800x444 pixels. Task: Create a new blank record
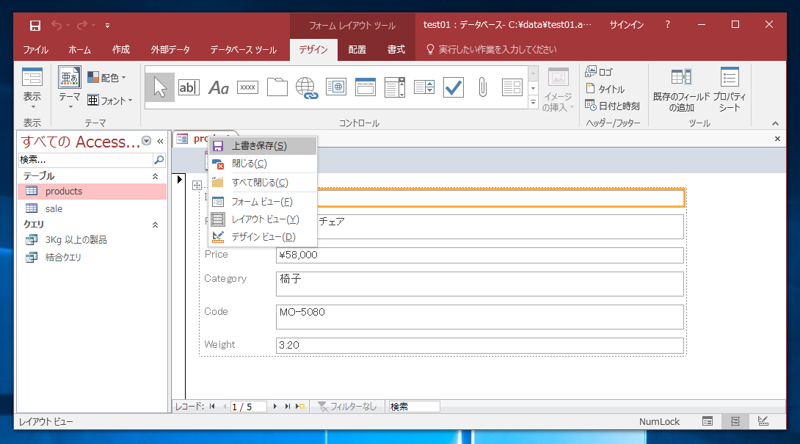point(300,406)
